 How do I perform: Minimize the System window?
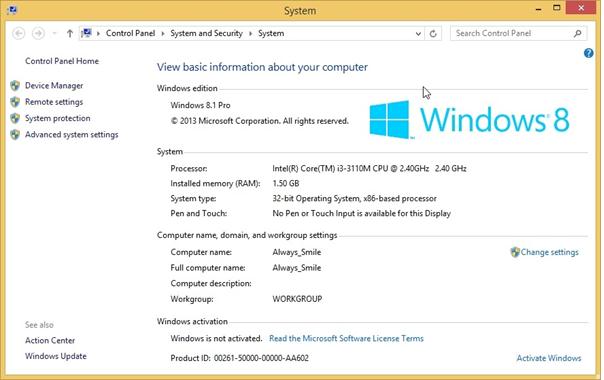click(538, 8)
